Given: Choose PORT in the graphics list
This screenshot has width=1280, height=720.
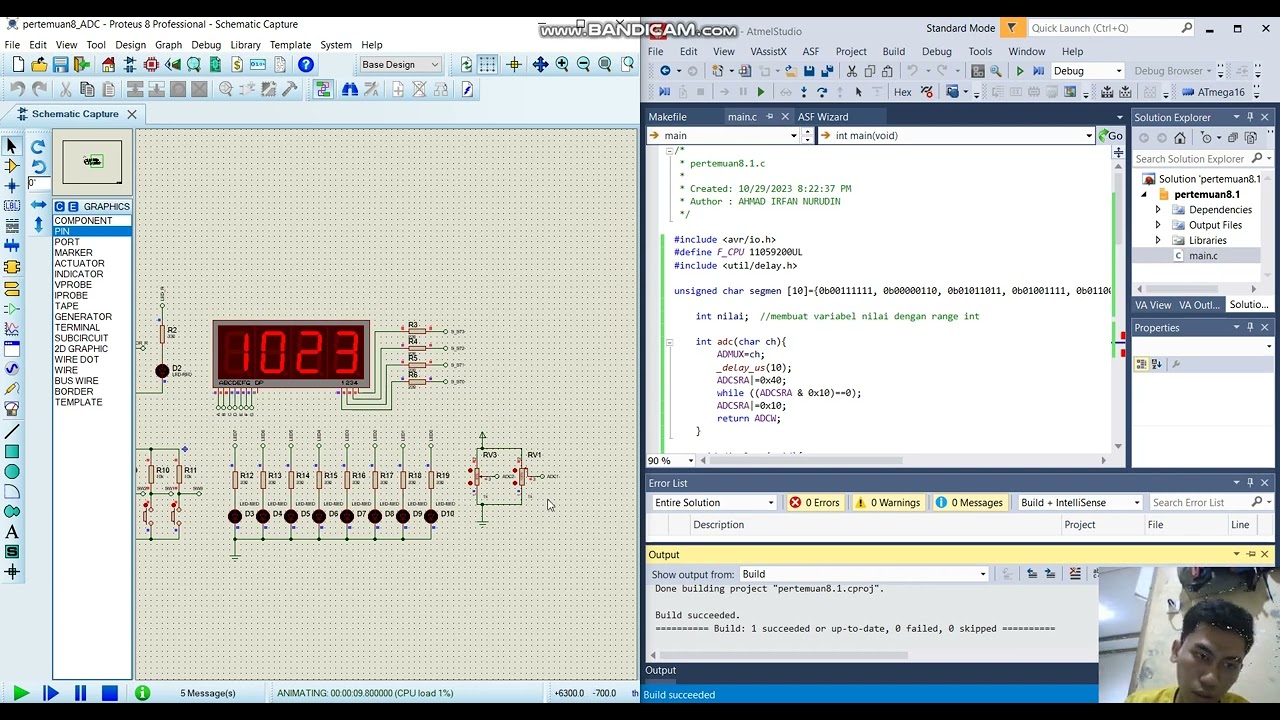Looking at the screenshot, I should [x=67, y=242].
